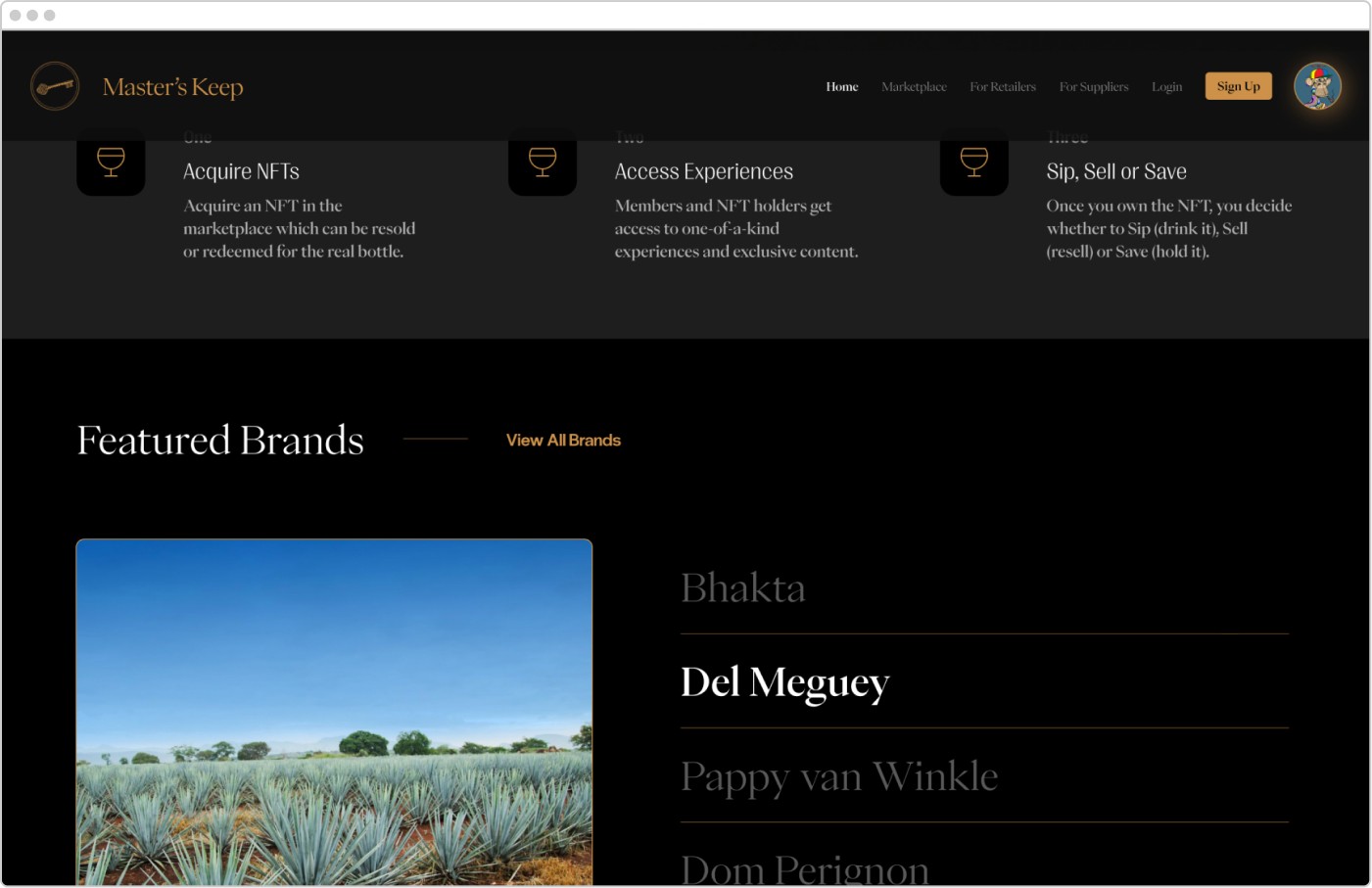Image resolution: width=1372 pixels, height=888 pixels.
Task: Click the Featured Brands heading
Action: click(x=220, y=441)
